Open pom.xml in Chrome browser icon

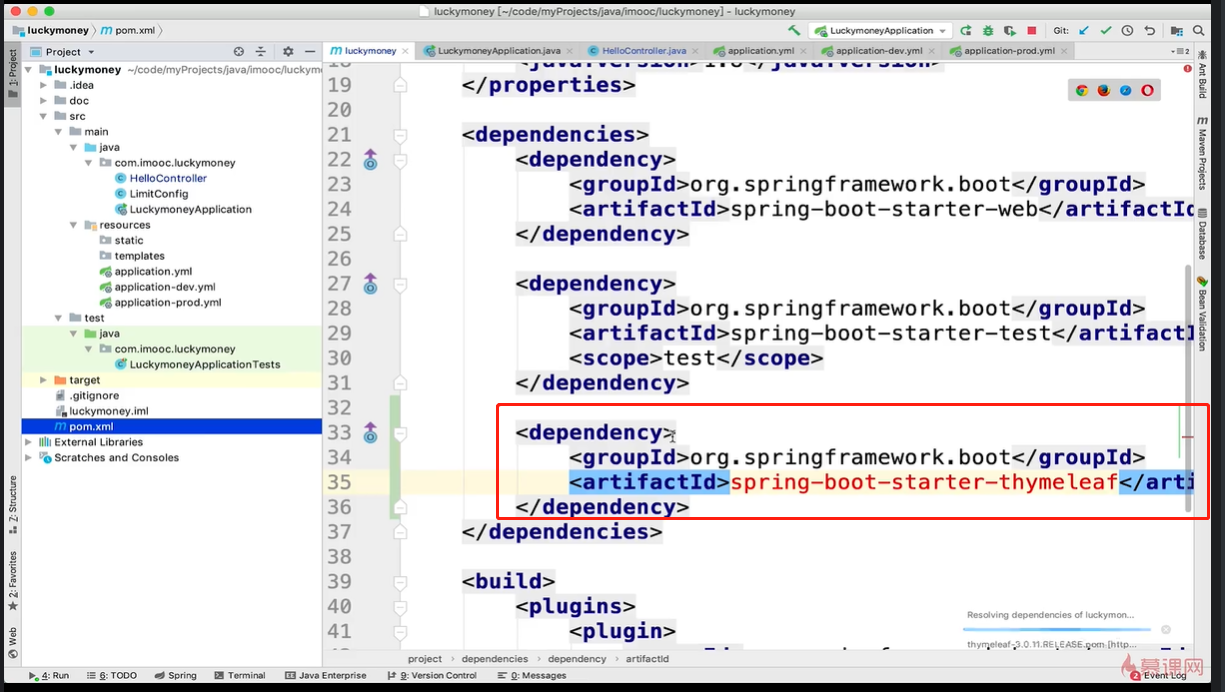[1082, 90]
